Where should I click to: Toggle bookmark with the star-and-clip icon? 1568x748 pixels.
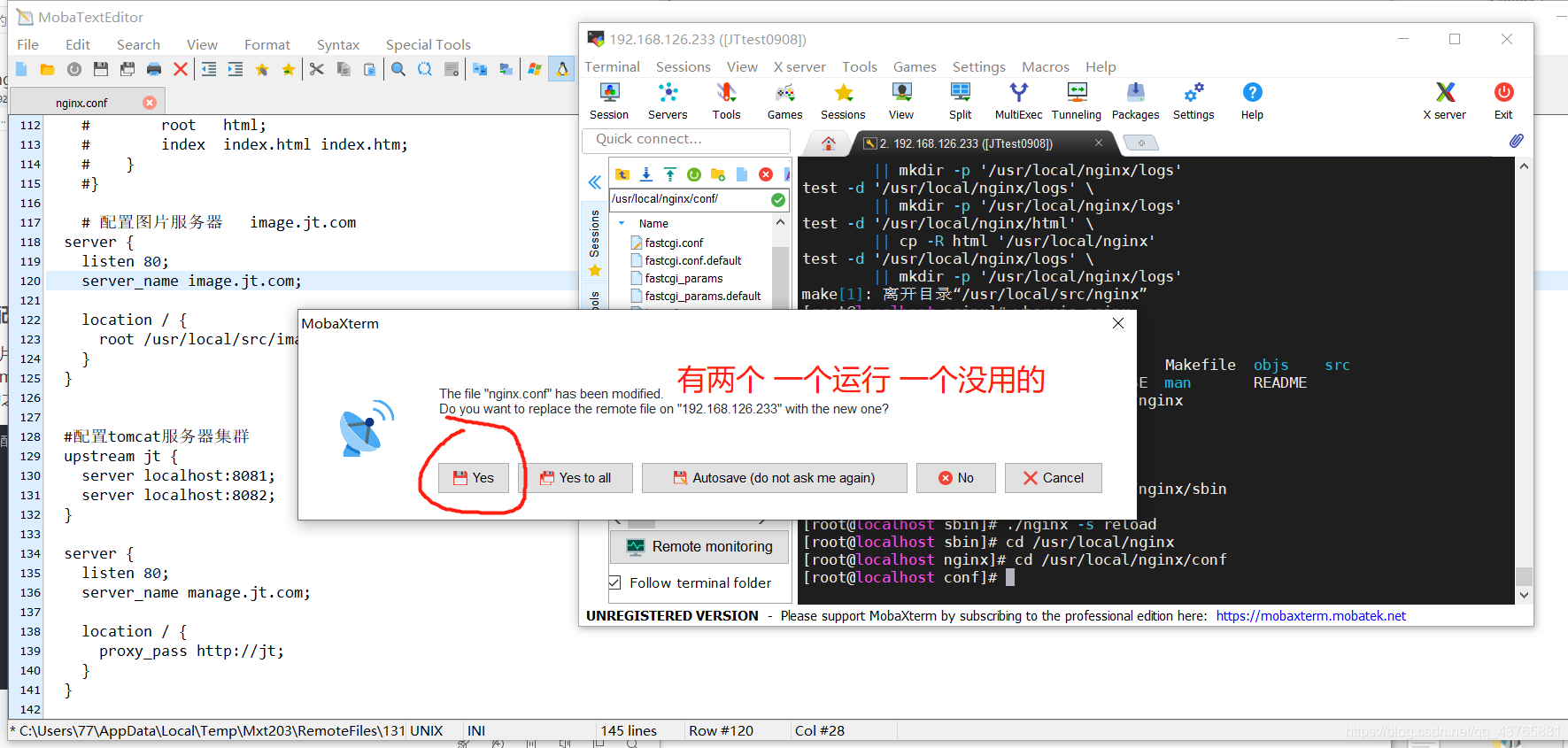pos(262,69)
